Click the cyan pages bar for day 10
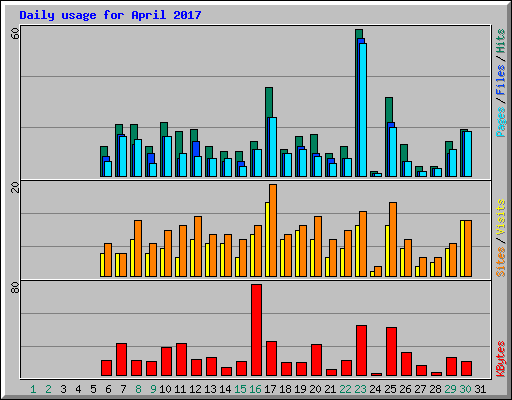The width and height of the screenshot is (512, 400). [x=168, y=156]
